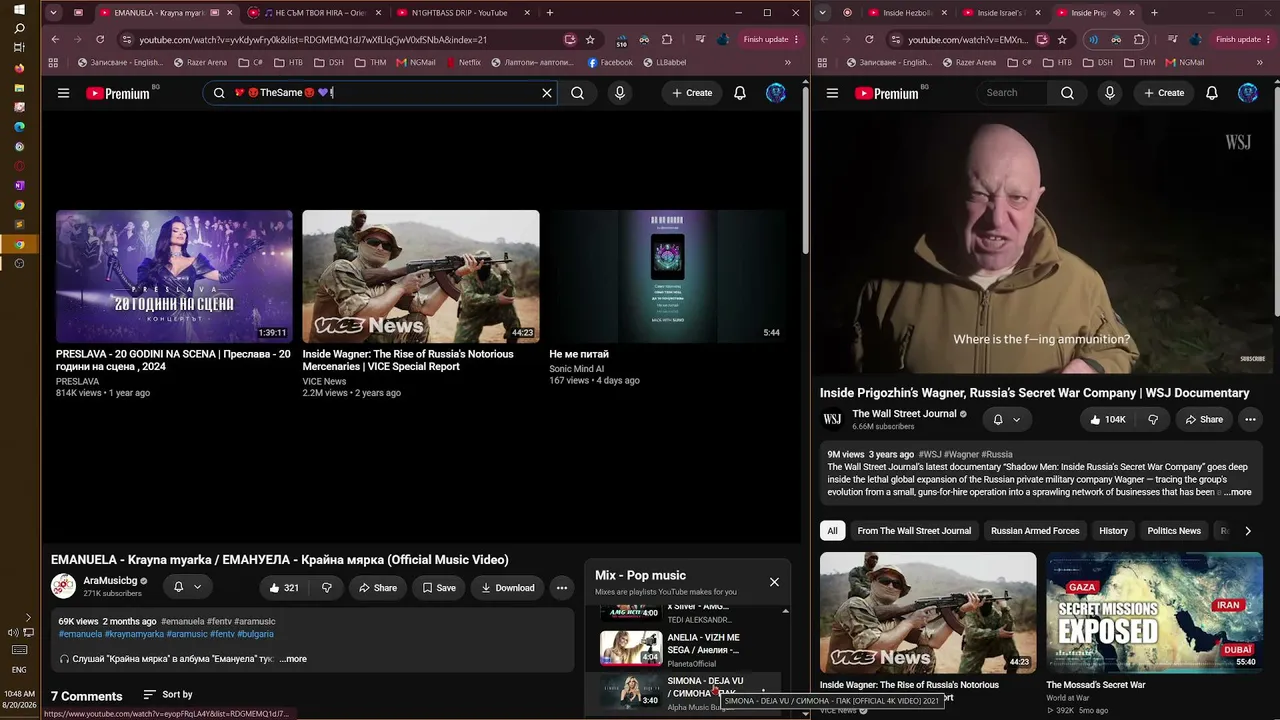Viewport: 1280px width, 720px height.
Task: Go back in the left browser window
Action: point(55,39)
